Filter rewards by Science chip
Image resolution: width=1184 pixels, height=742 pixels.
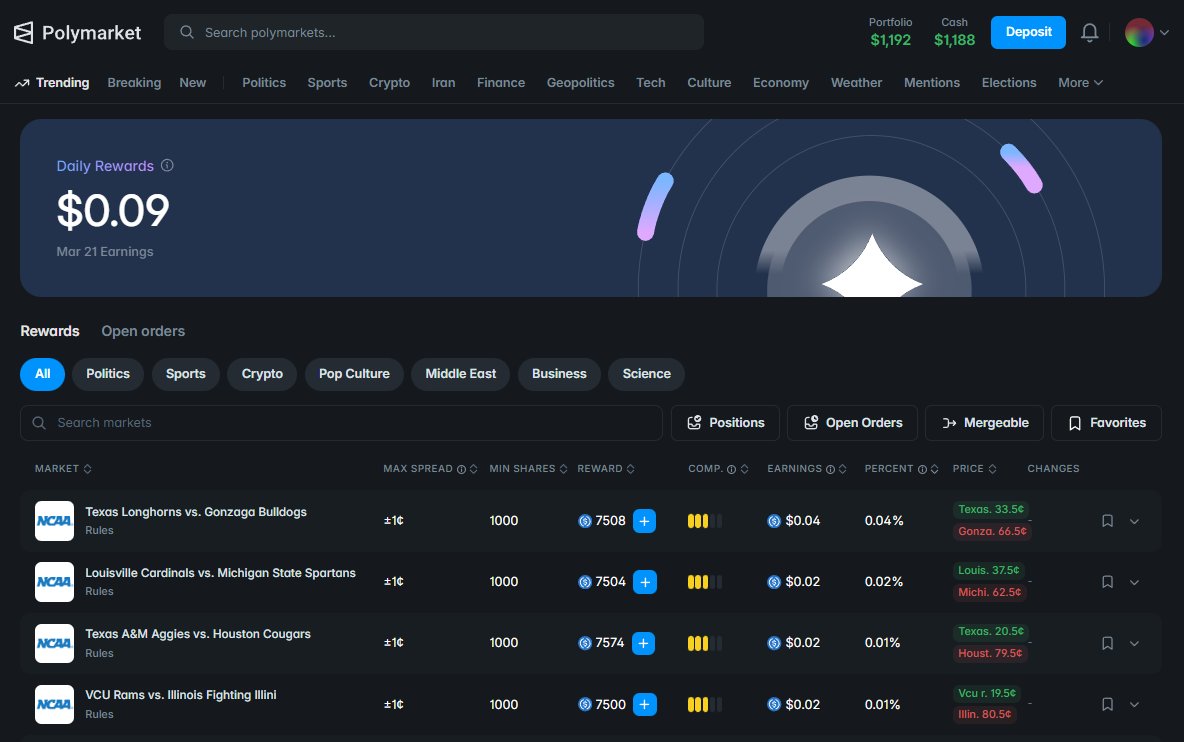tap(646, 374)
